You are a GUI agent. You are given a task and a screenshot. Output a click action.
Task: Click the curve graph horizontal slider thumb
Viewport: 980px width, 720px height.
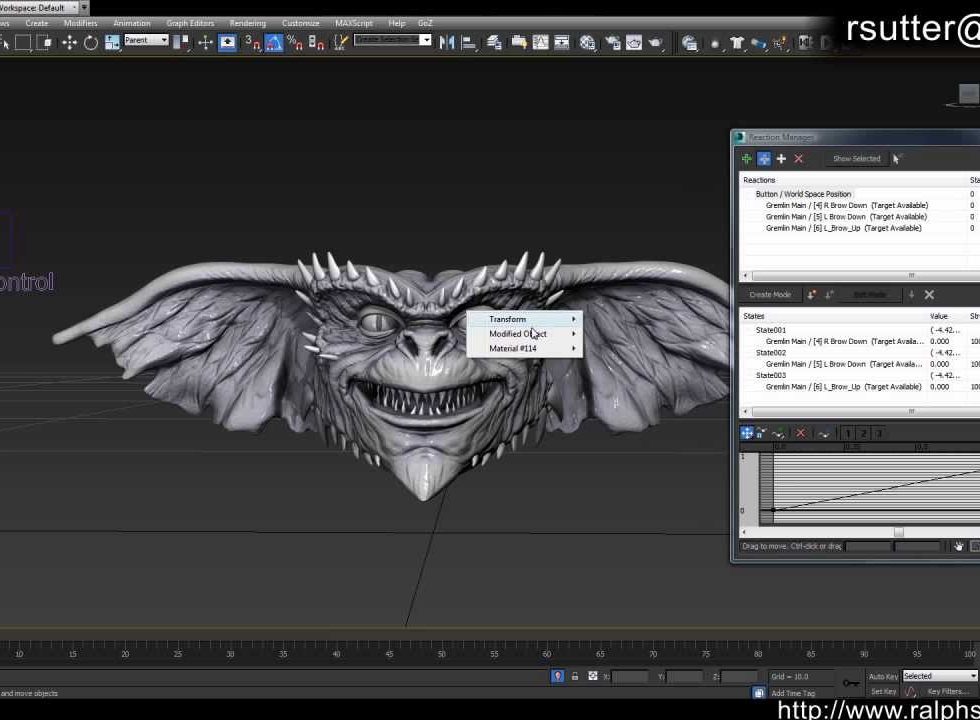pos(899,532)
